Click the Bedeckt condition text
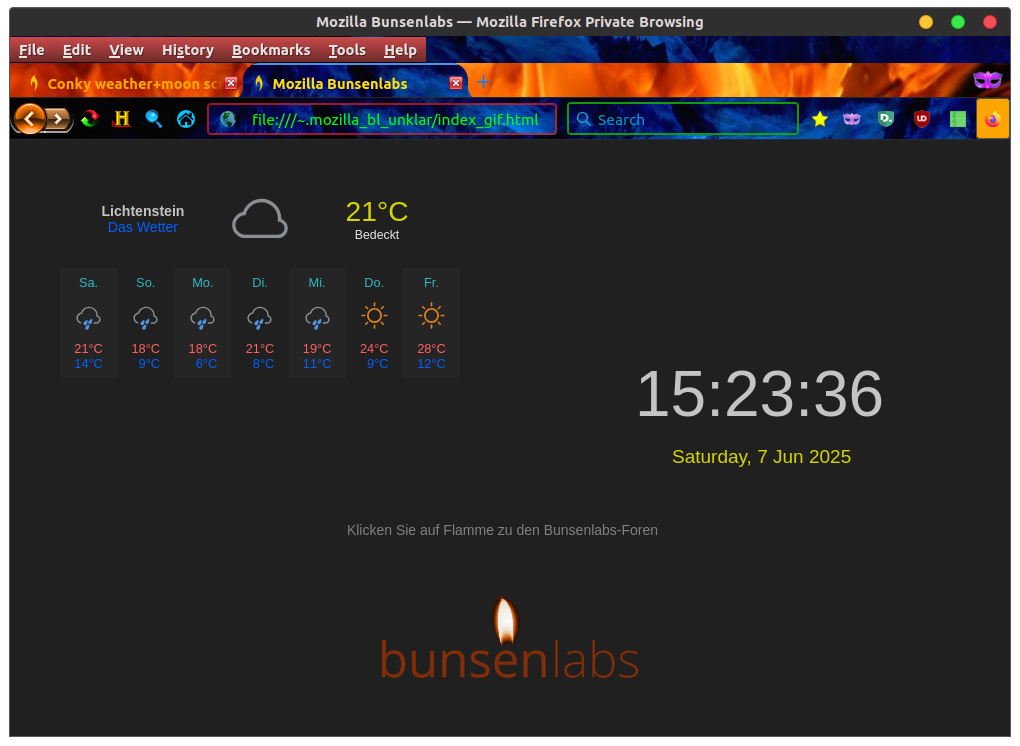 (377, 235)
